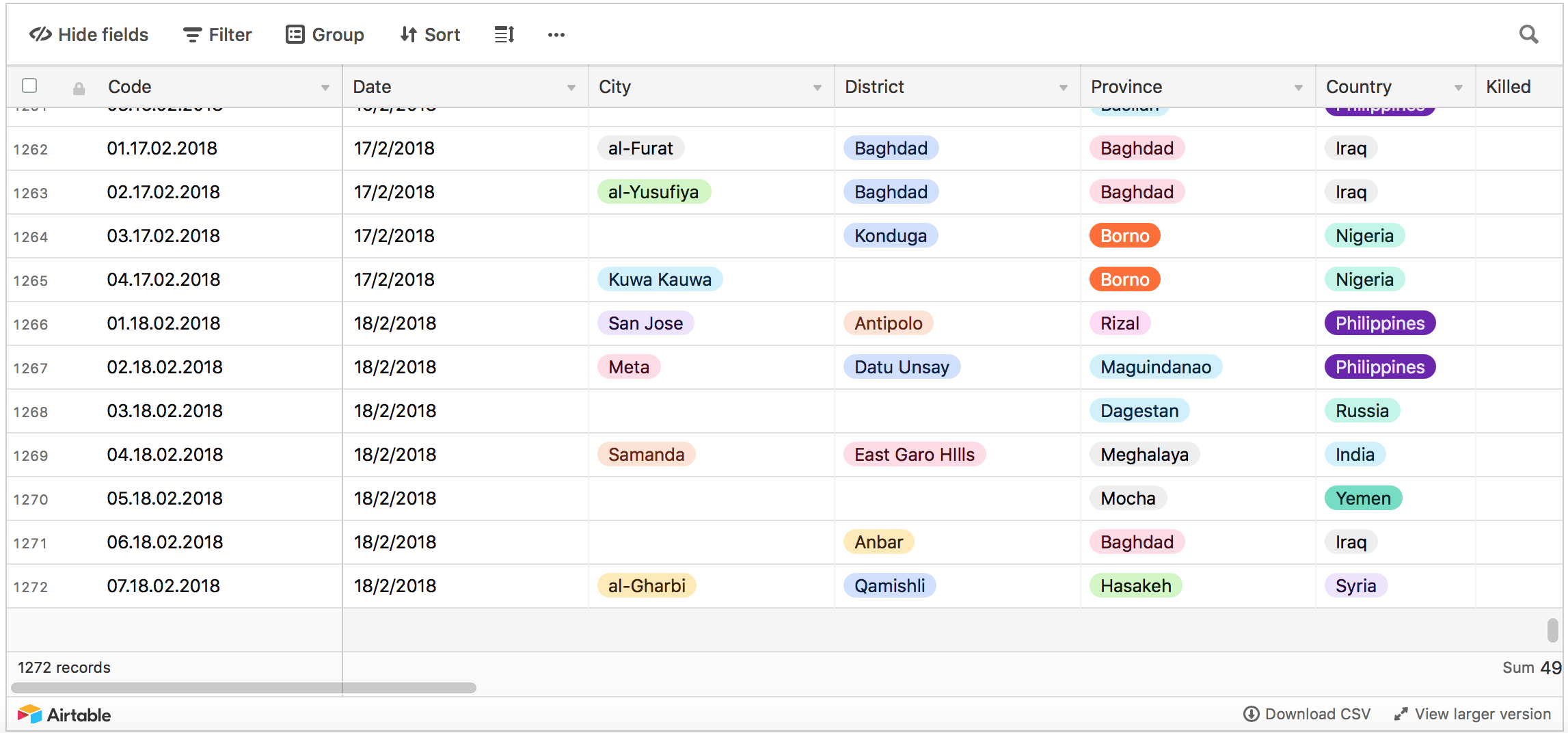This screenshot has height=733, width=1568.
Task: Click the Nigeria tag in row 1265
Action: tap(1364, 280)
